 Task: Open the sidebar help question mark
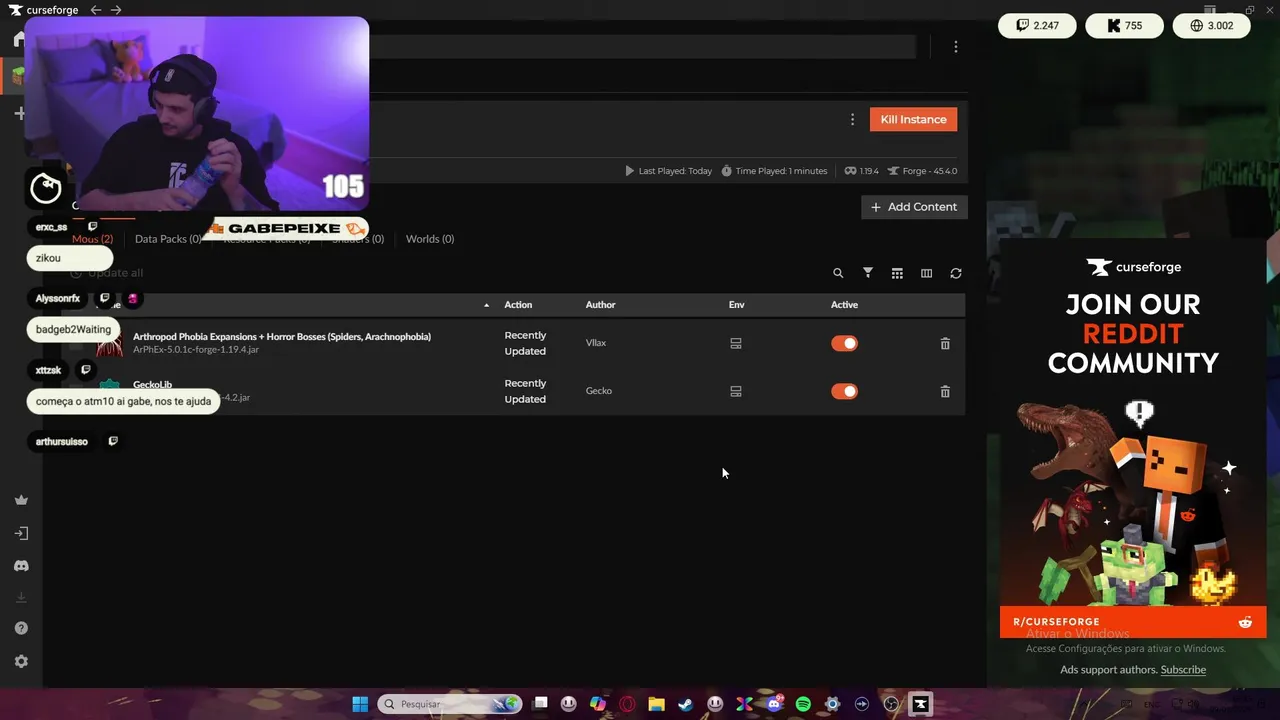[x=21, y=628]
